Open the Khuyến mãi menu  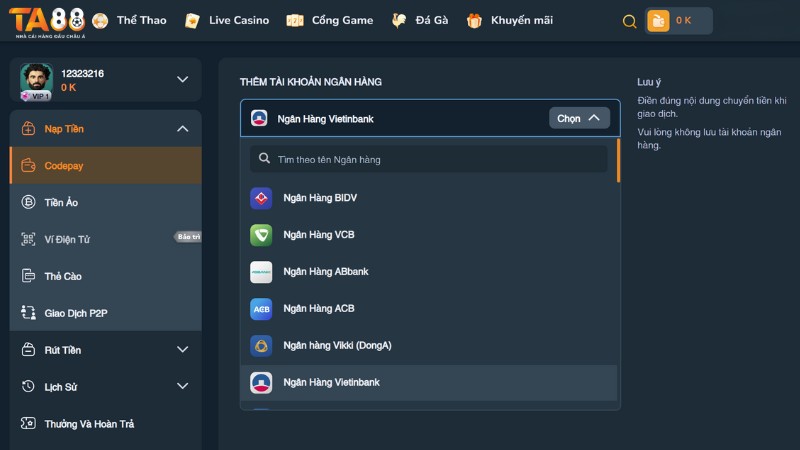(x=521, y=20)
